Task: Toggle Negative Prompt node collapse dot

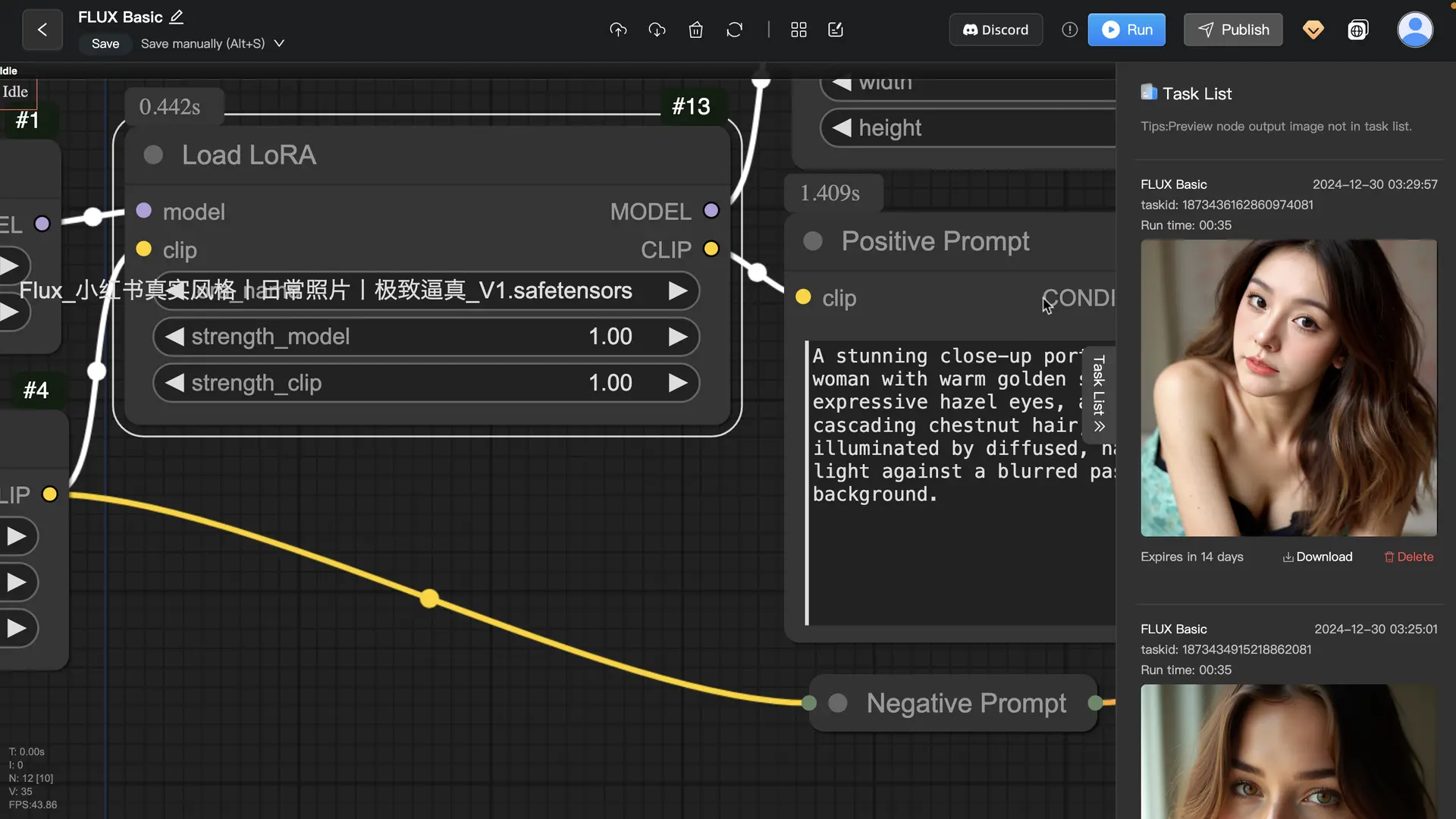Action: click(x=838, y=703)
